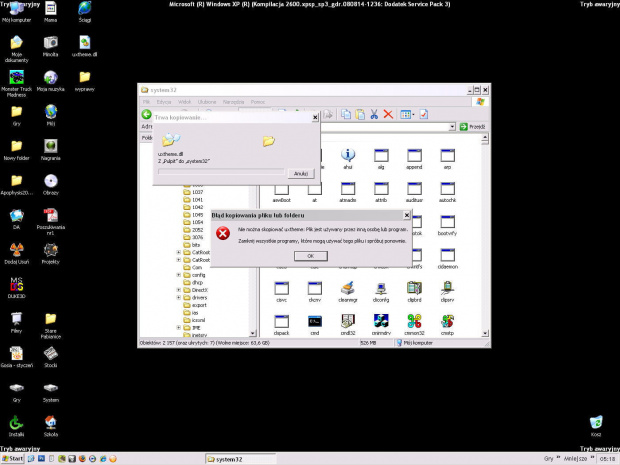The image size is (620, 465).
Task: Select the arp file icon
Action: point(447,159)
